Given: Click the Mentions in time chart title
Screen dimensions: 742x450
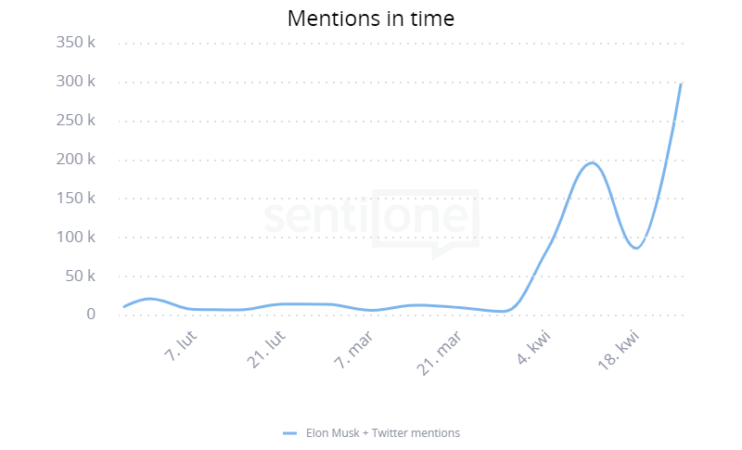Looking at the screenshot, I should point(370,18).
